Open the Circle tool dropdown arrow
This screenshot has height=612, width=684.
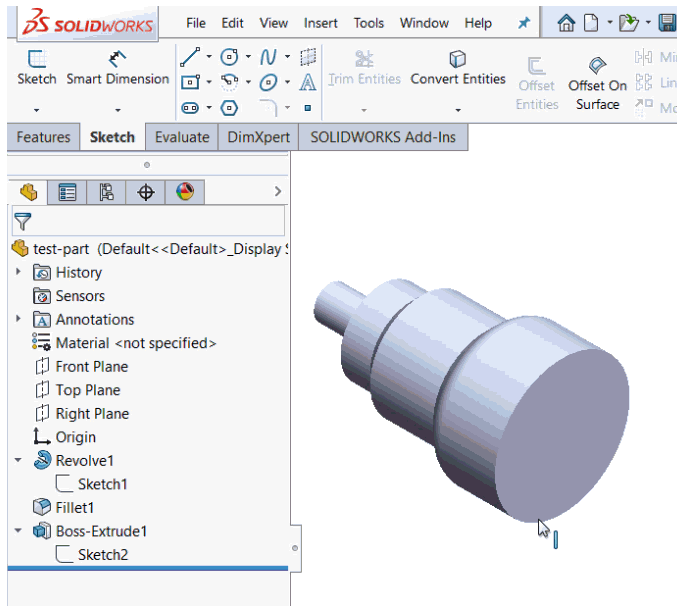[248, 57]
